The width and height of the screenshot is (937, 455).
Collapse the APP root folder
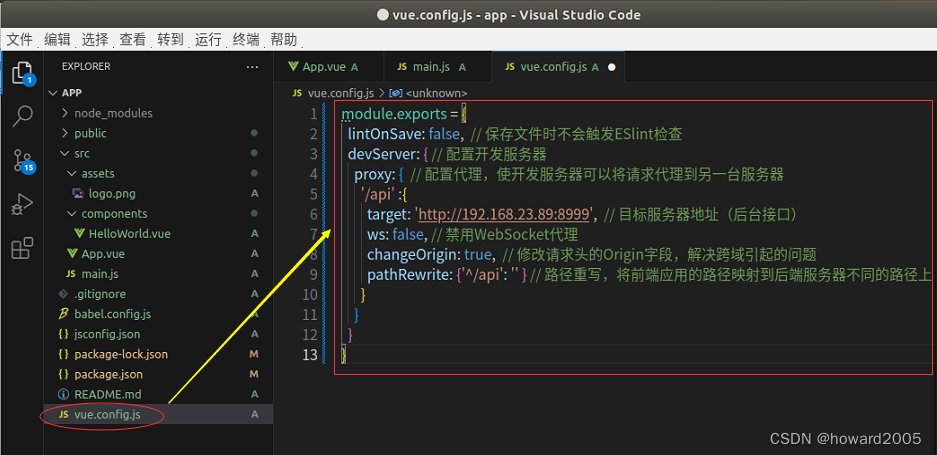[x=54, y=93]
